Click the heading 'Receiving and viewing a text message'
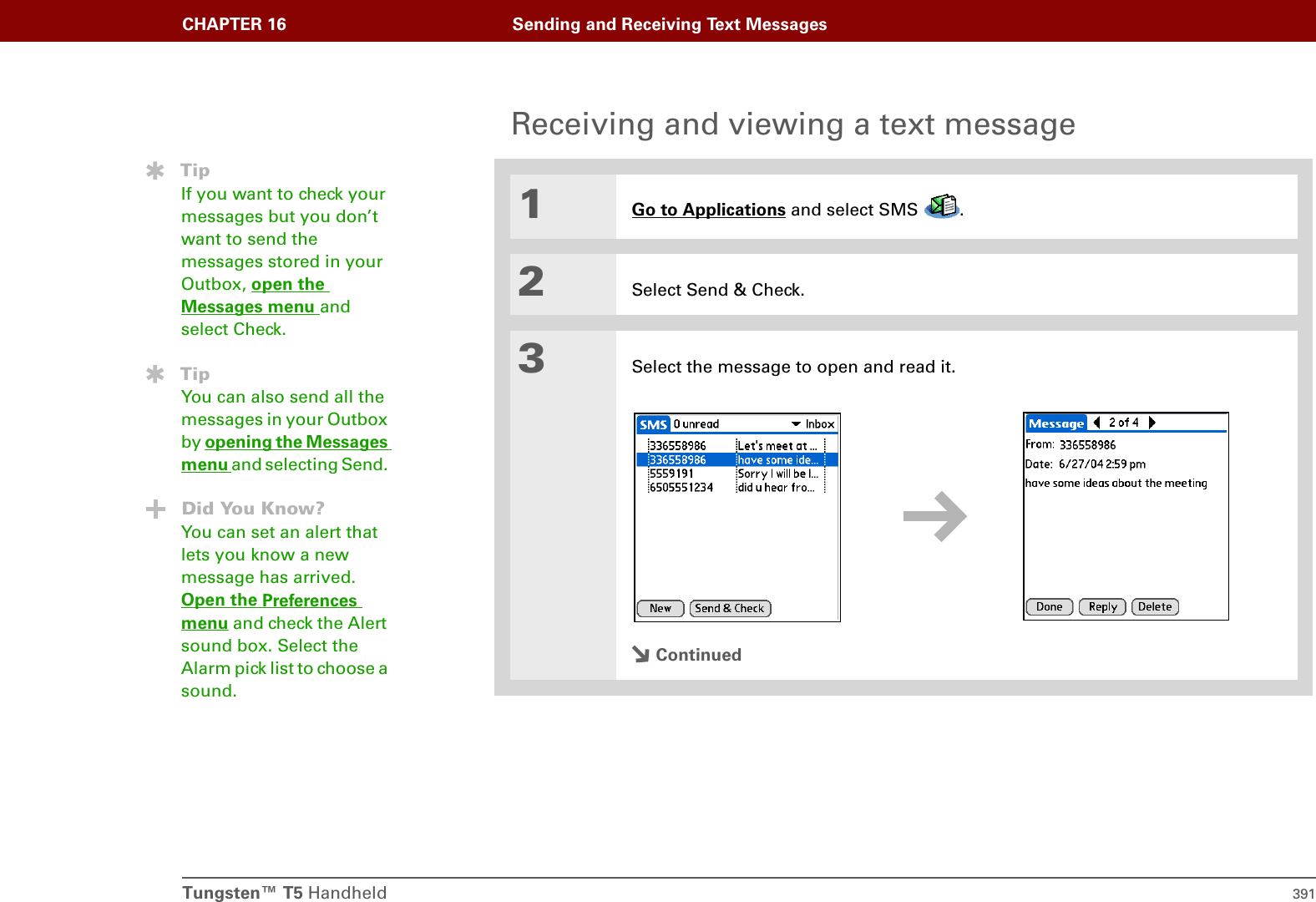This screenshot has width=1316, height=902. [x=793, y=124]
